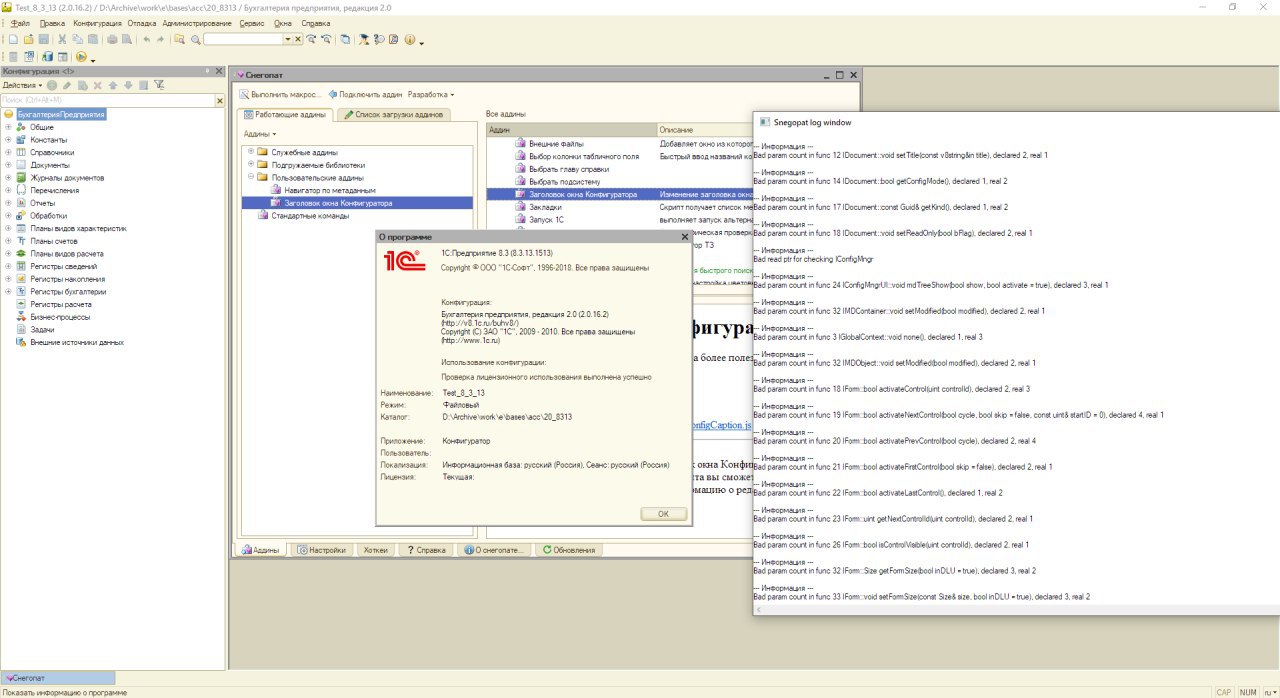Click the edit pencil icon in Конфигурация panel
The width and height of the screenshot is (1280, 698).
(x=67, y=85)
